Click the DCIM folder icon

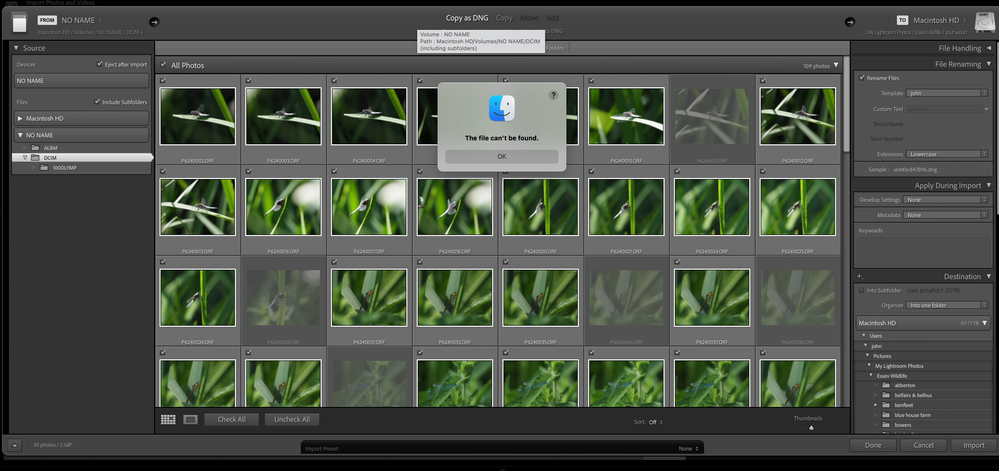(x=36, y=157)
